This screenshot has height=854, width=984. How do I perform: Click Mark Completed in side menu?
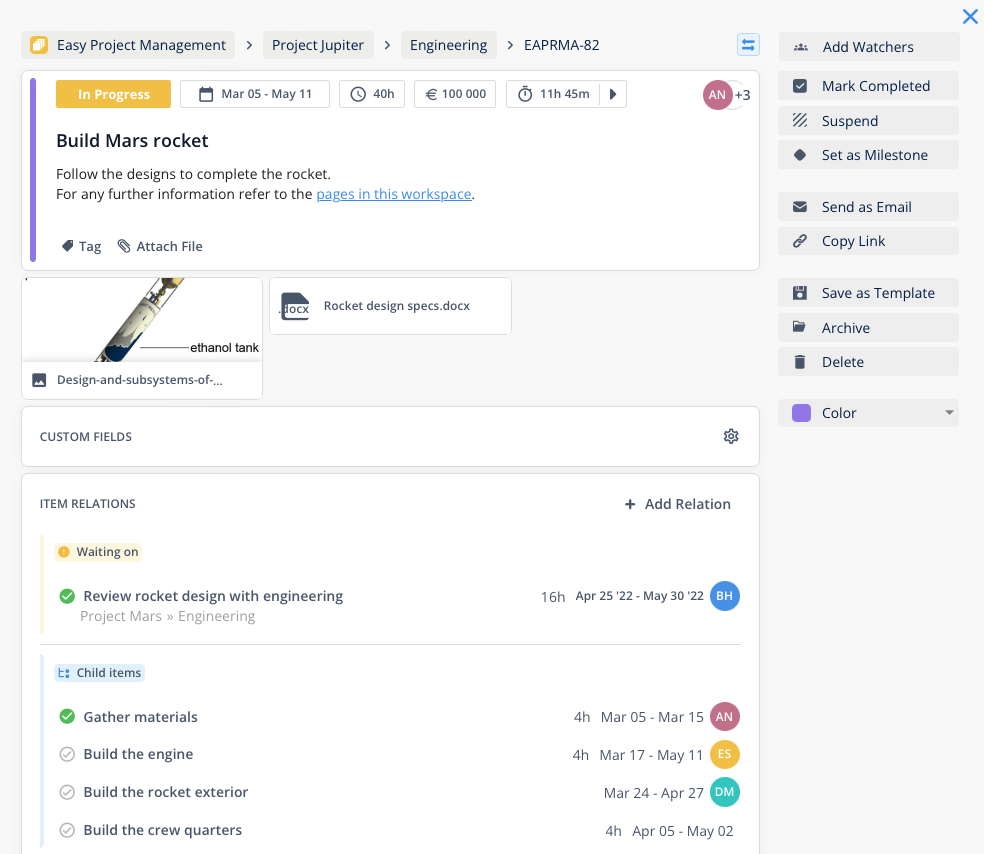click(x=869, y=86)
